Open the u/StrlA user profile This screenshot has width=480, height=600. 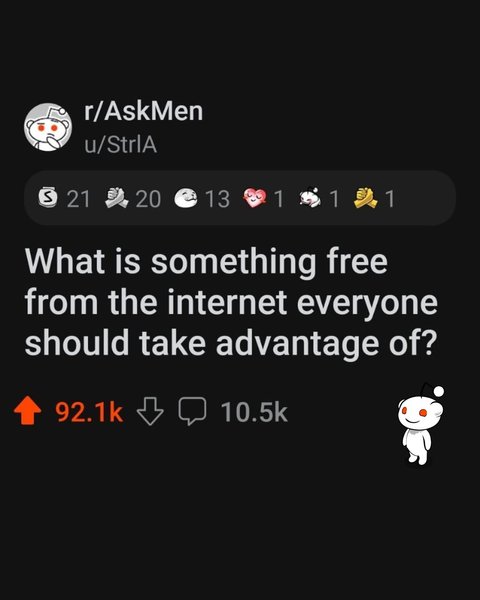(121, 145)
